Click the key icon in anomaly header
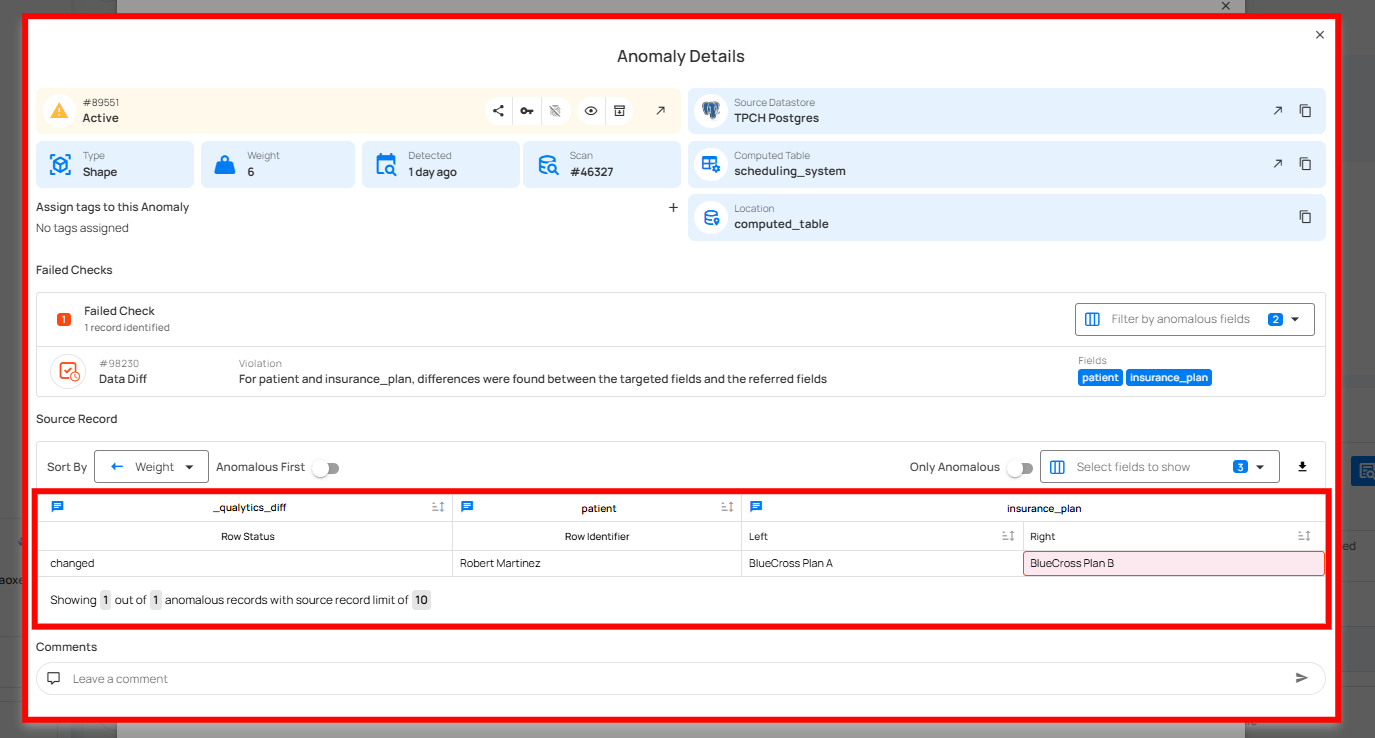The width and height of the screenshot is (1375, 738). pyautogui.click(x=526, y=111)
